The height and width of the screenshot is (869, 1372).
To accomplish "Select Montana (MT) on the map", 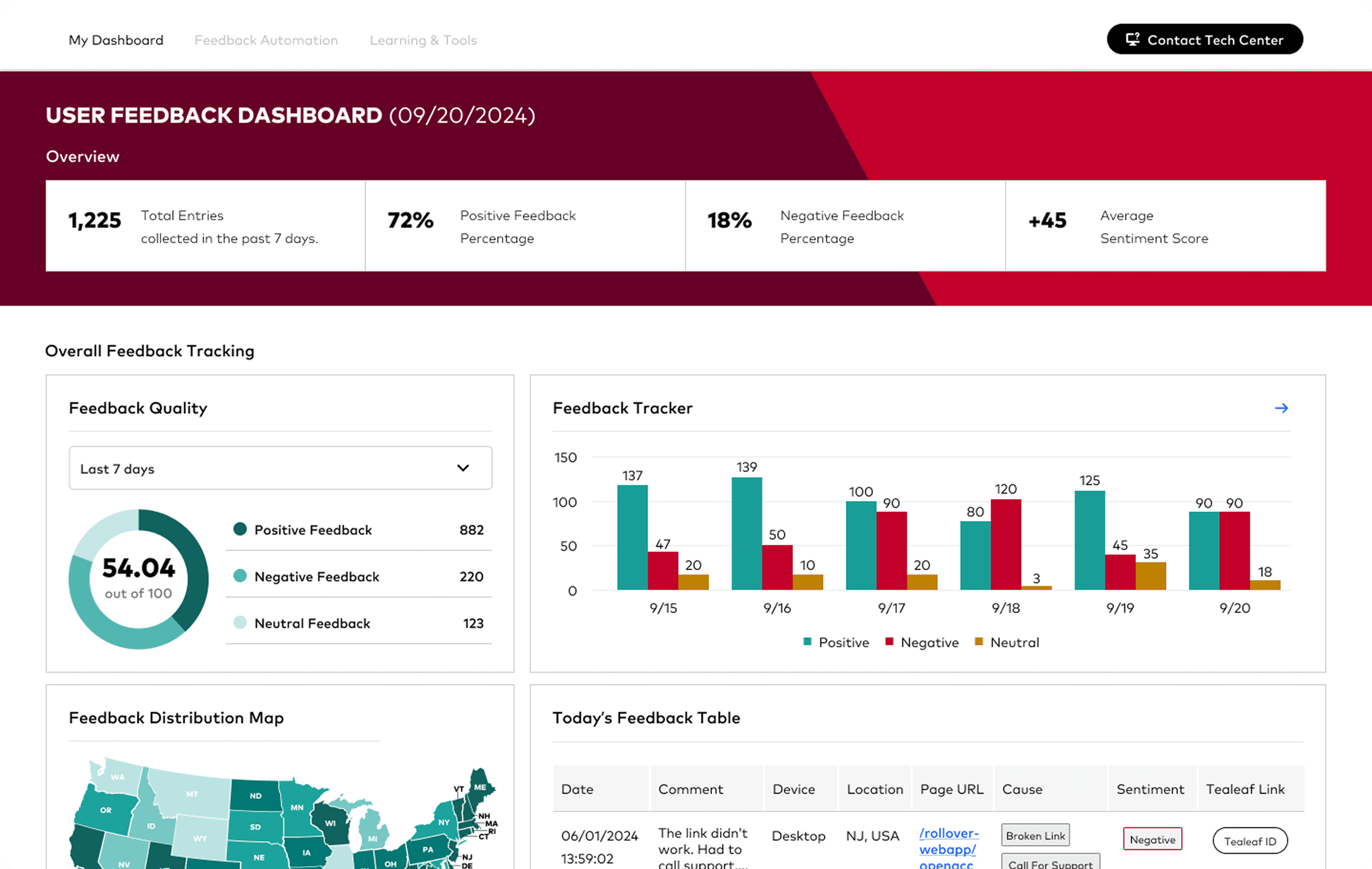I will (x=192, y=793).
